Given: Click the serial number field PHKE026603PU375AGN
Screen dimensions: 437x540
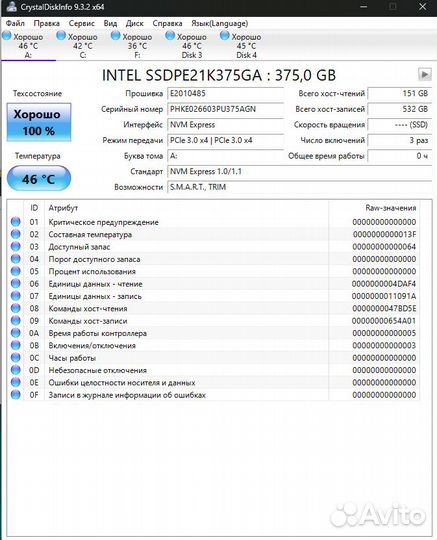Looking at the screenshot, I should pyautogui.click(x=225, y=109).
